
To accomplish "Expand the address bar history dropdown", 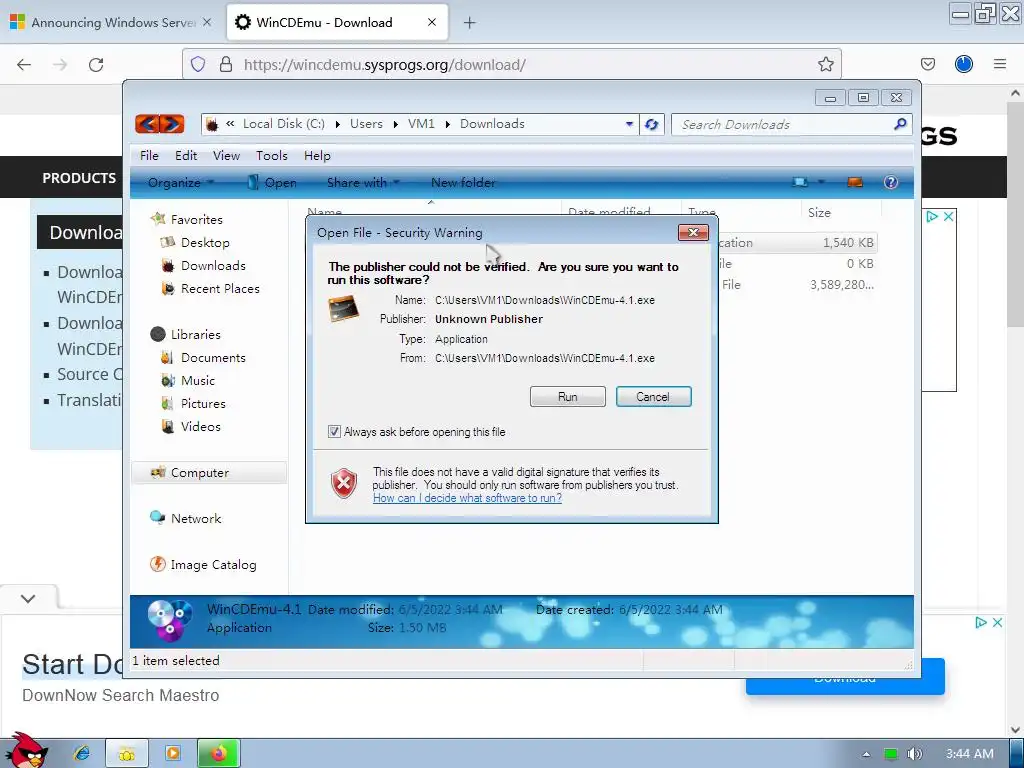I will coord(629,123).
